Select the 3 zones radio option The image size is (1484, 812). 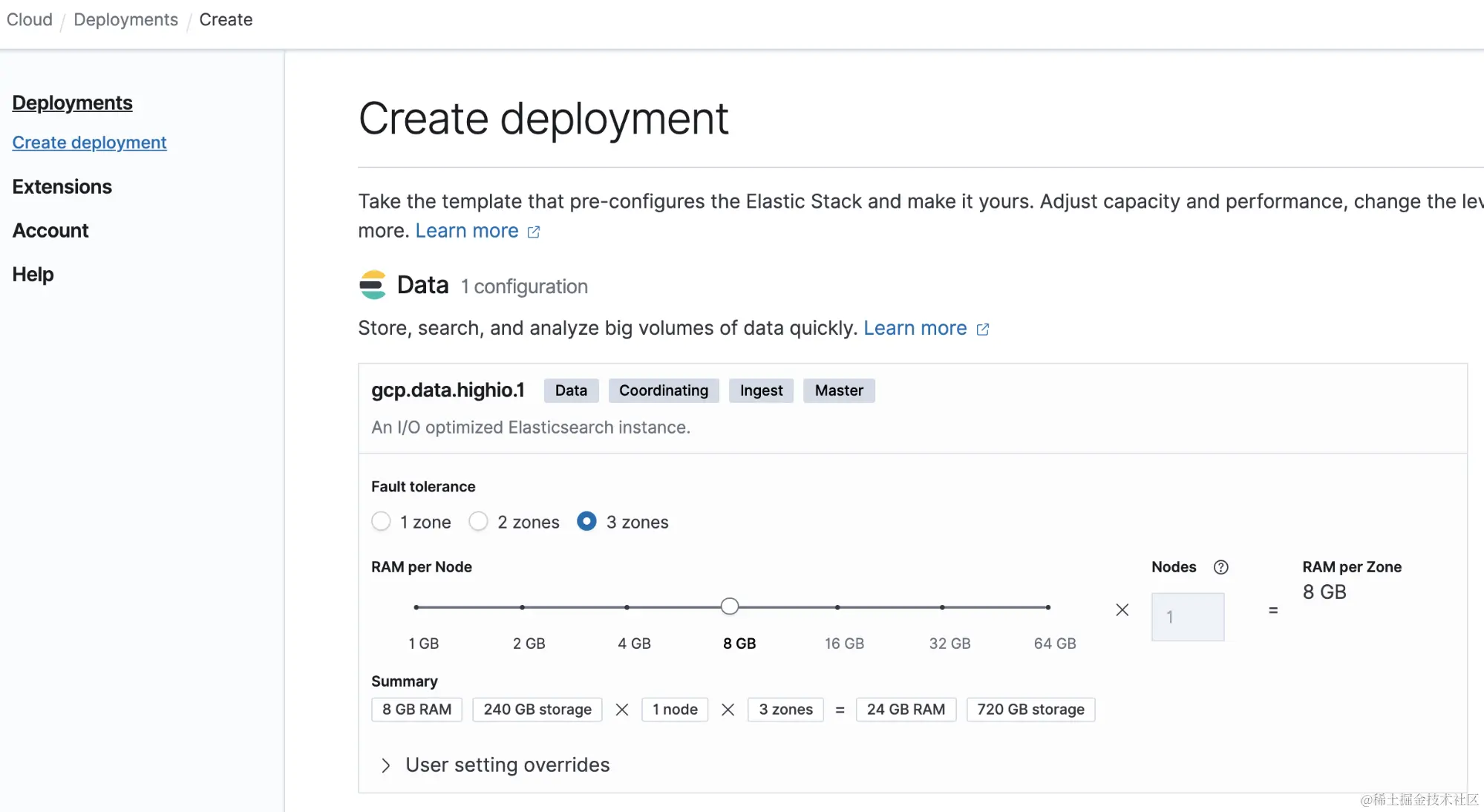click(586, 522)
